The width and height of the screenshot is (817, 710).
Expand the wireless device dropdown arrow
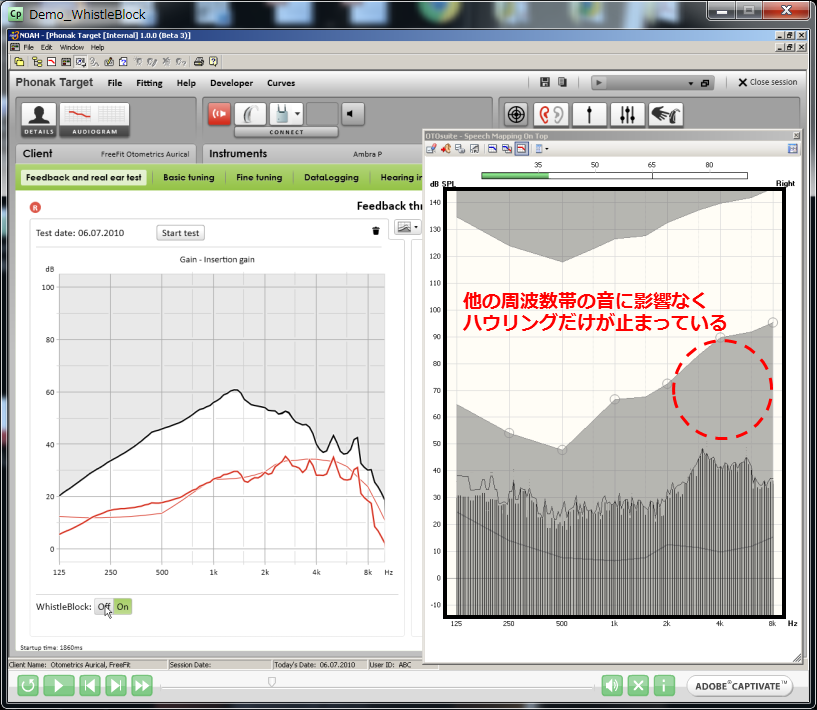pyautogui.click(x=297, y=114)
